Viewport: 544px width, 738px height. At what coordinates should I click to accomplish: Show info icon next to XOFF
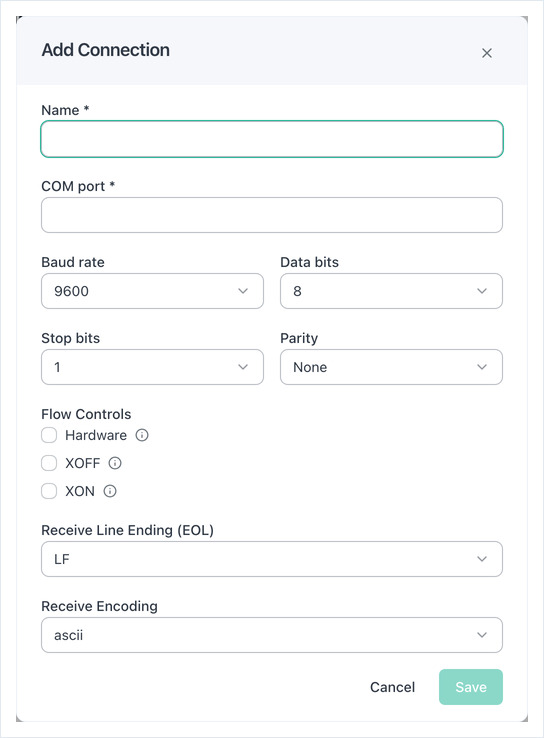coord(115,463)
